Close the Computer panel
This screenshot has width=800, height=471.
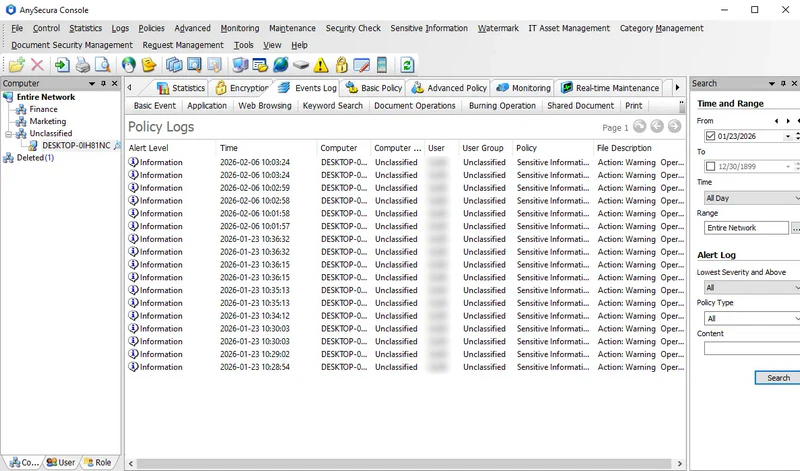[114, 83]
